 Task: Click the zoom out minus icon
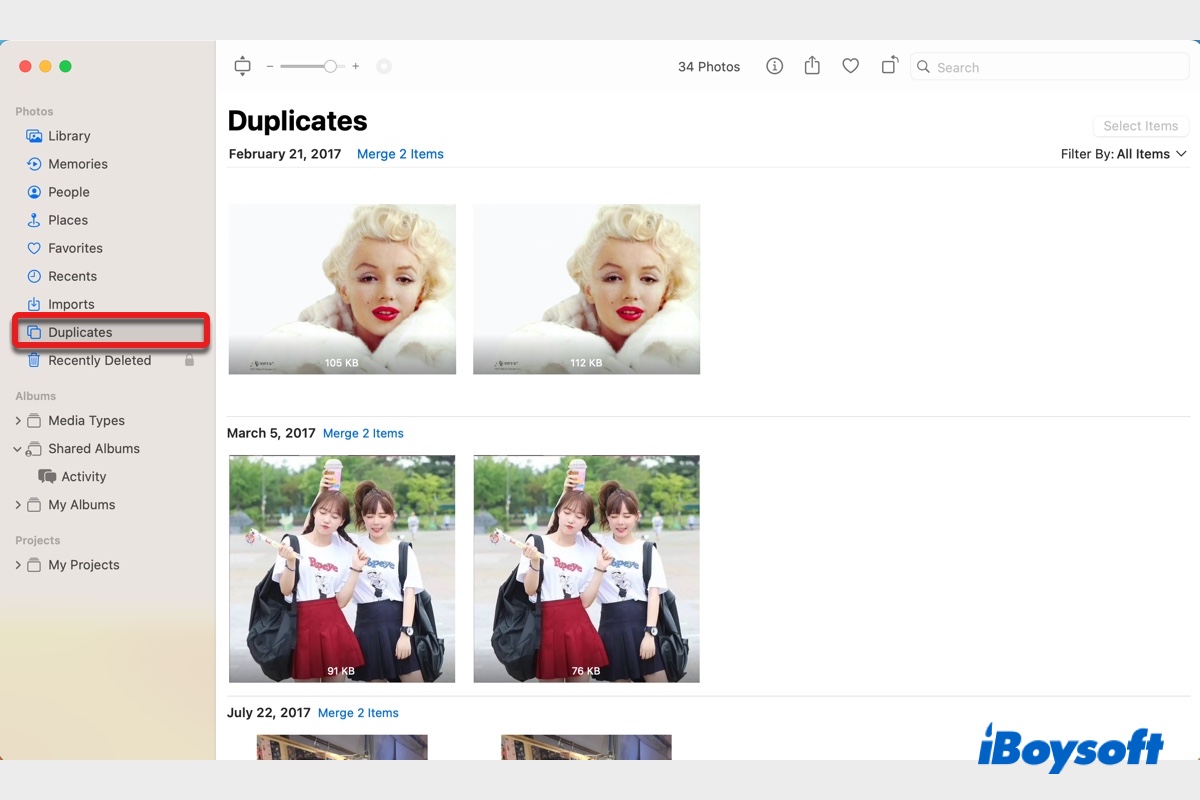click(270, 67)
